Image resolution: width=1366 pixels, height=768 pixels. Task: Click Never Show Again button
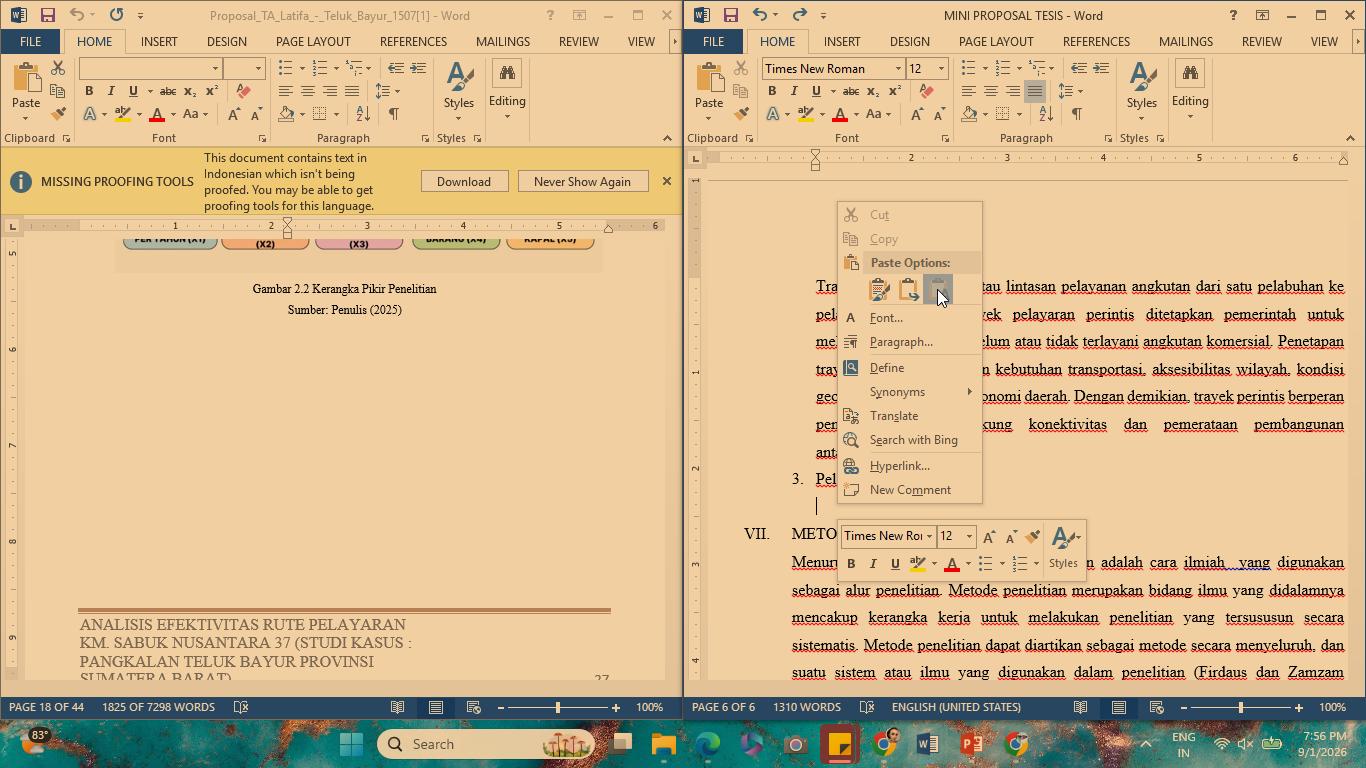tap(582, 181)
